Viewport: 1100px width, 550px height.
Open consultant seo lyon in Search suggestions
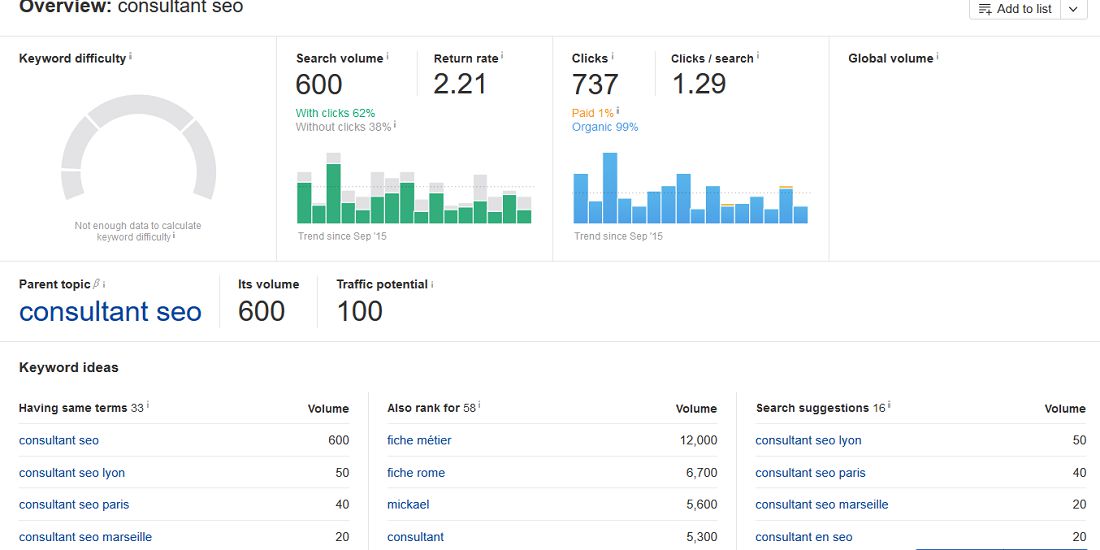pos(808,441)
